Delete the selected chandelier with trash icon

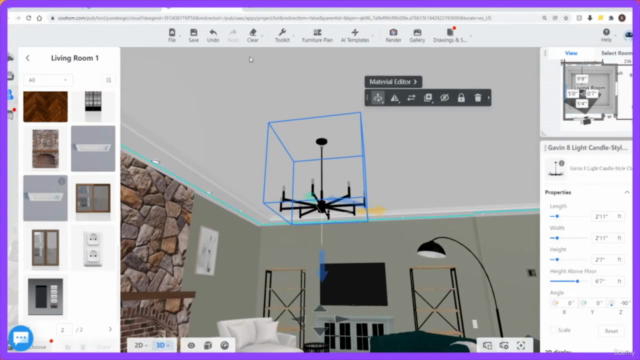click(478, 98)
